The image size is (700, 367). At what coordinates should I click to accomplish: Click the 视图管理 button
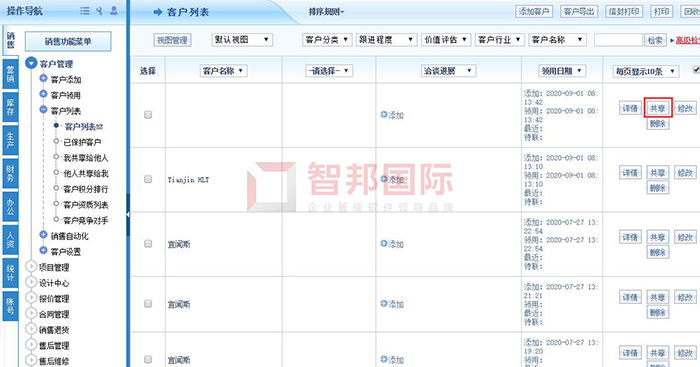point(173,40)
